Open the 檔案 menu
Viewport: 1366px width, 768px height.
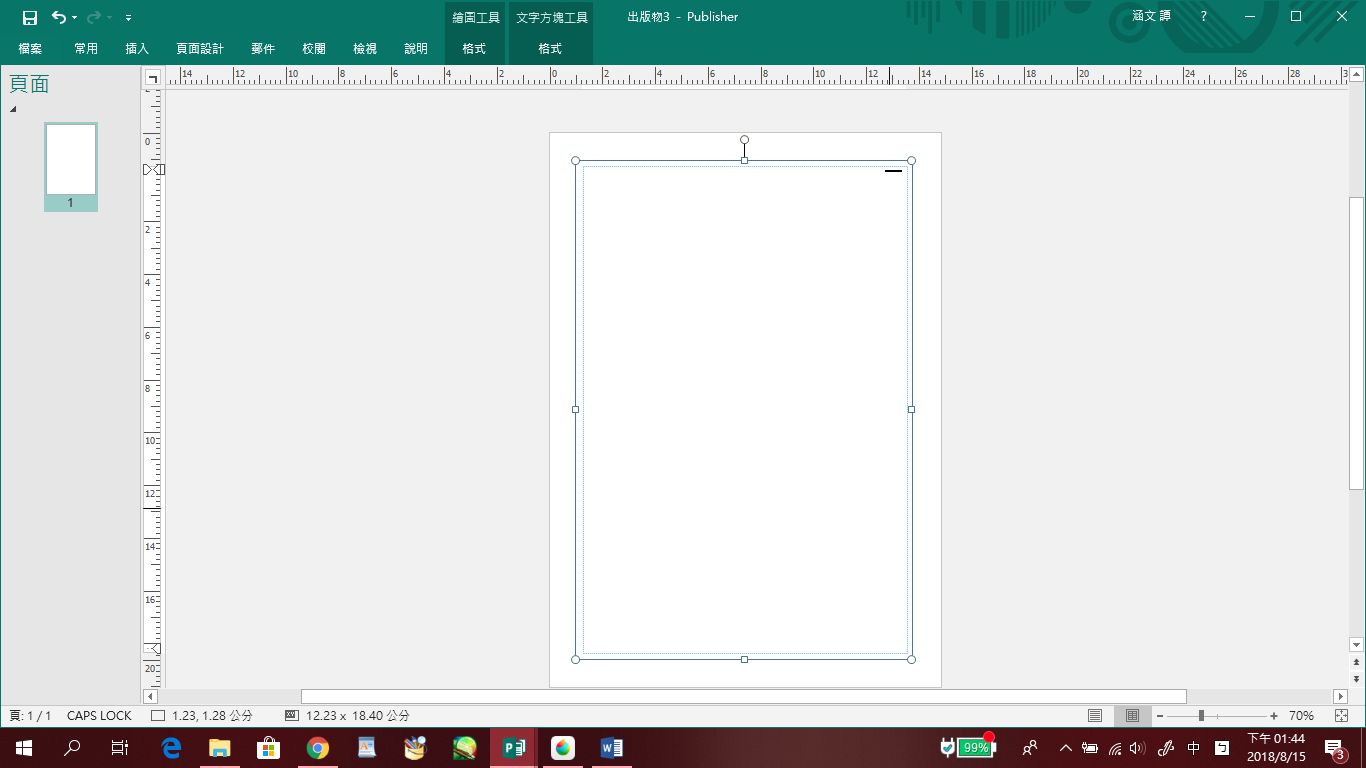point(30,48)
